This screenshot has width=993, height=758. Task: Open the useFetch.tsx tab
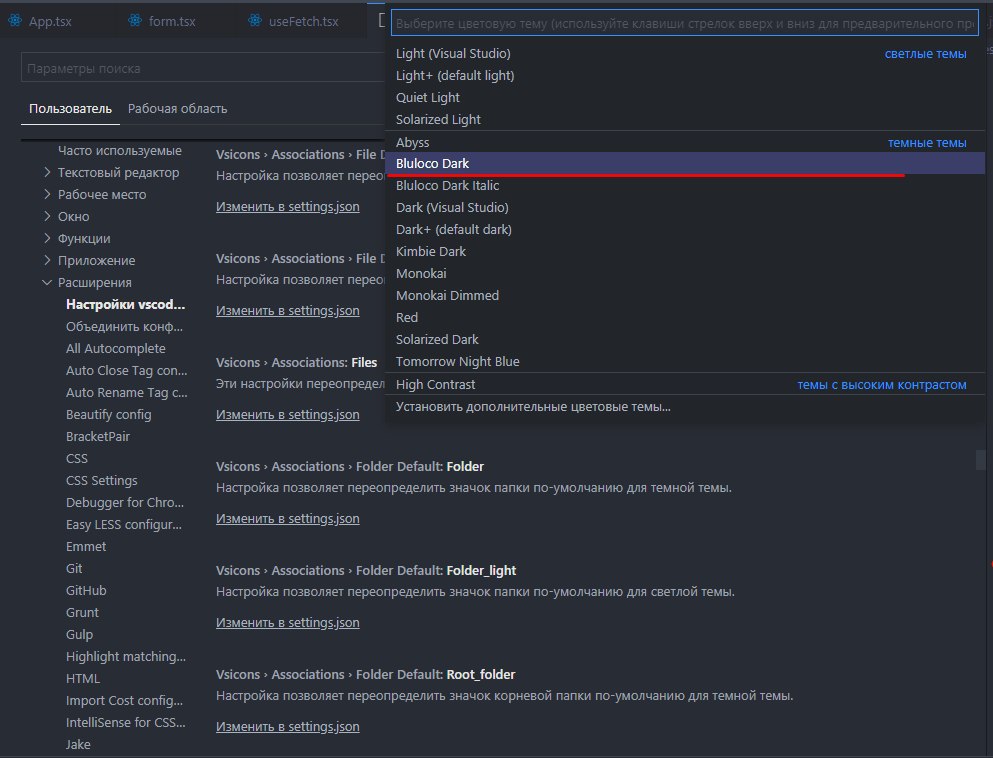294,21
